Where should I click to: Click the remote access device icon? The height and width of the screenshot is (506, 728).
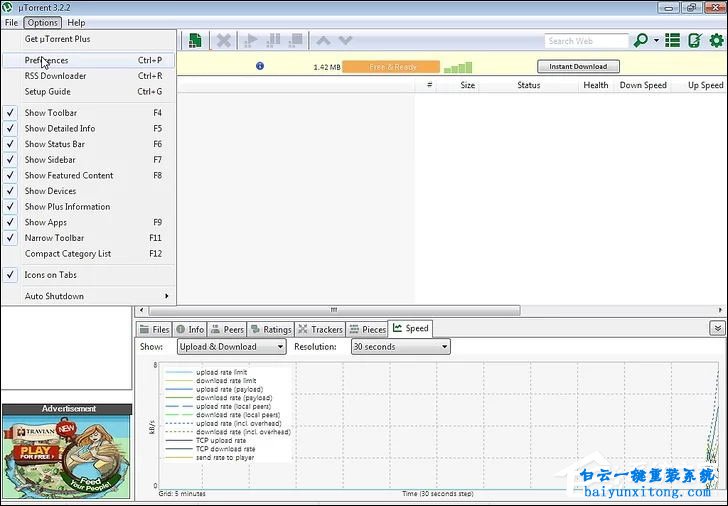click(695, 41)
